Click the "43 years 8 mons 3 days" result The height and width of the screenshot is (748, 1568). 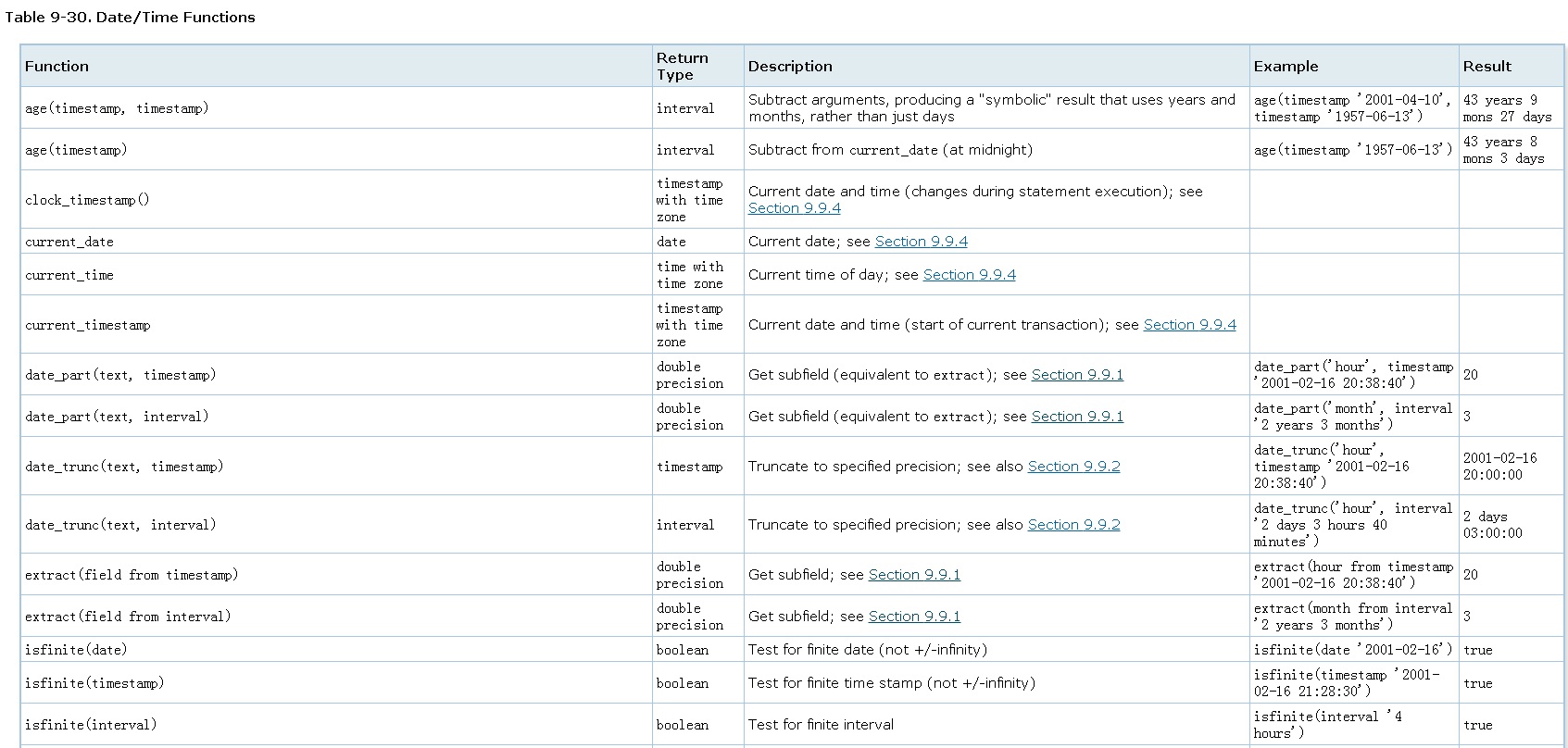click(x=1504, y=150)
